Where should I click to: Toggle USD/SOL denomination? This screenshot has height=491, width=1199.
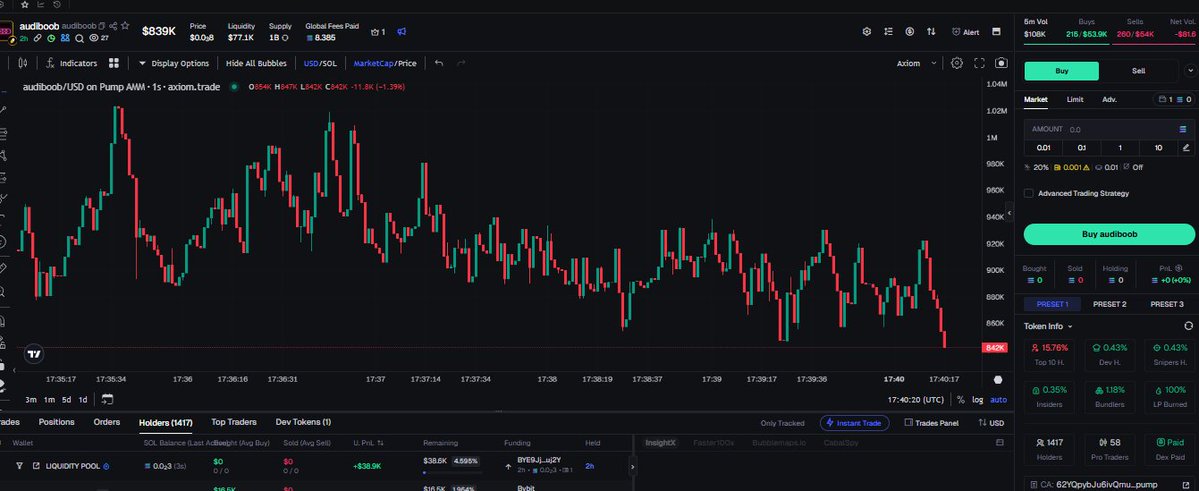click(320, 63)
